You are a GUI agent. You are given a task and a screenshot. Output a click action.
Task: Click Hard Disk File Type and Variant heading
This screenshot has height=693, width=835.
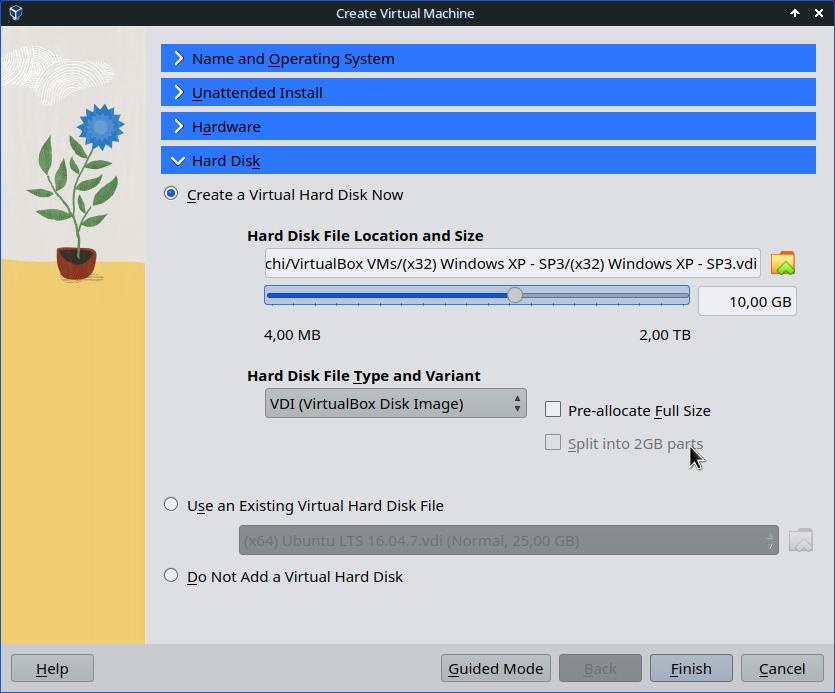click(x=364, y=376)
